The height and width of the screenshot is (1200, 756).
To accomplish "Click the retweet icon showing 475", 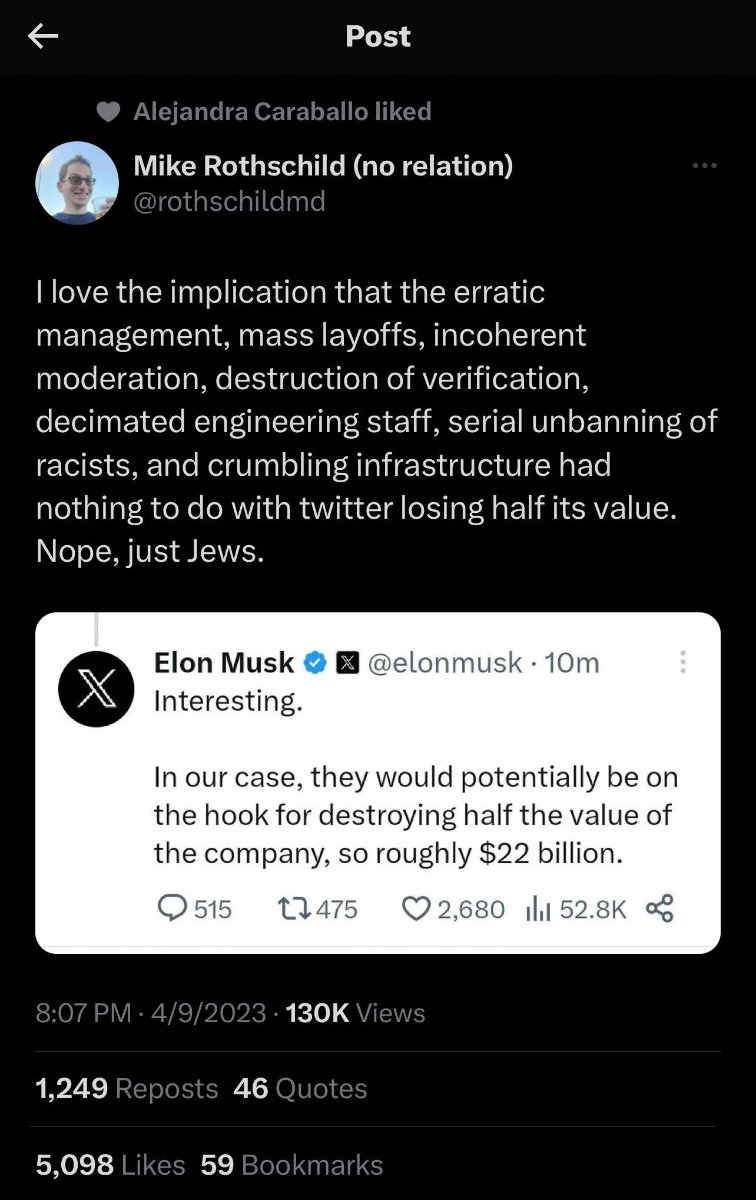I will (x=290, y=908).
